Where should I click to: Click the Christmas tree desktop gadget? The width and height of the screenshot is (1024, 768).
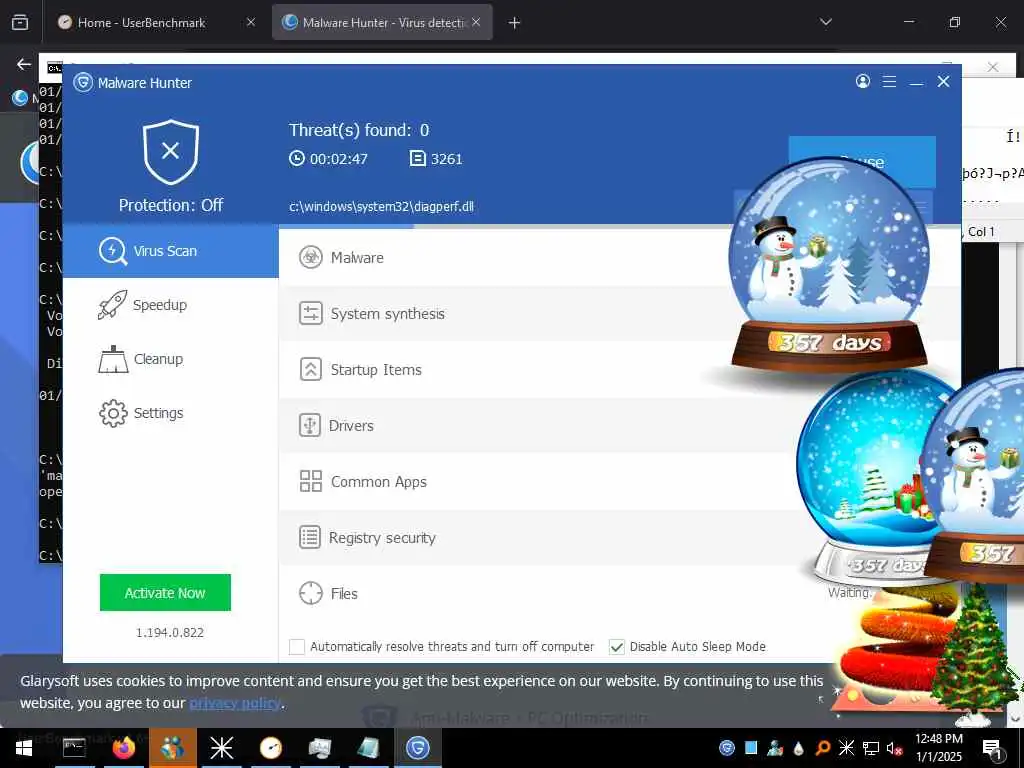click(973, 655)
